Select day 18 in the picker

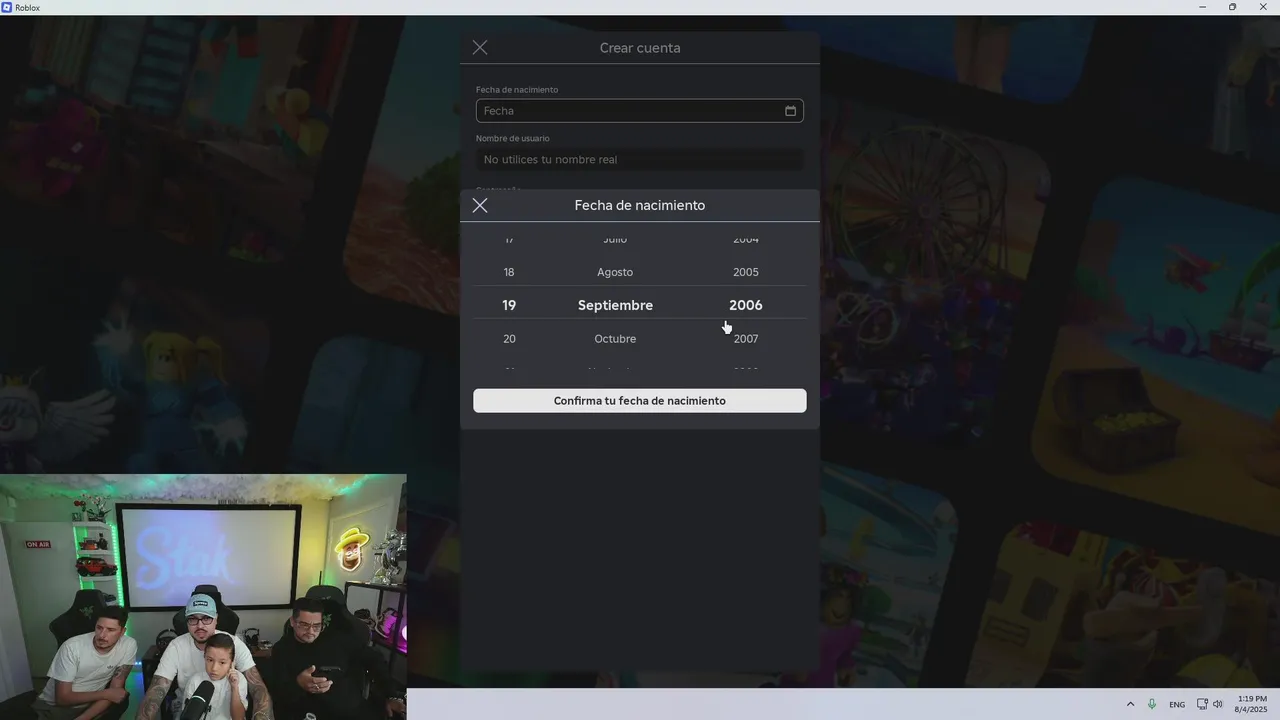[509, 272]
